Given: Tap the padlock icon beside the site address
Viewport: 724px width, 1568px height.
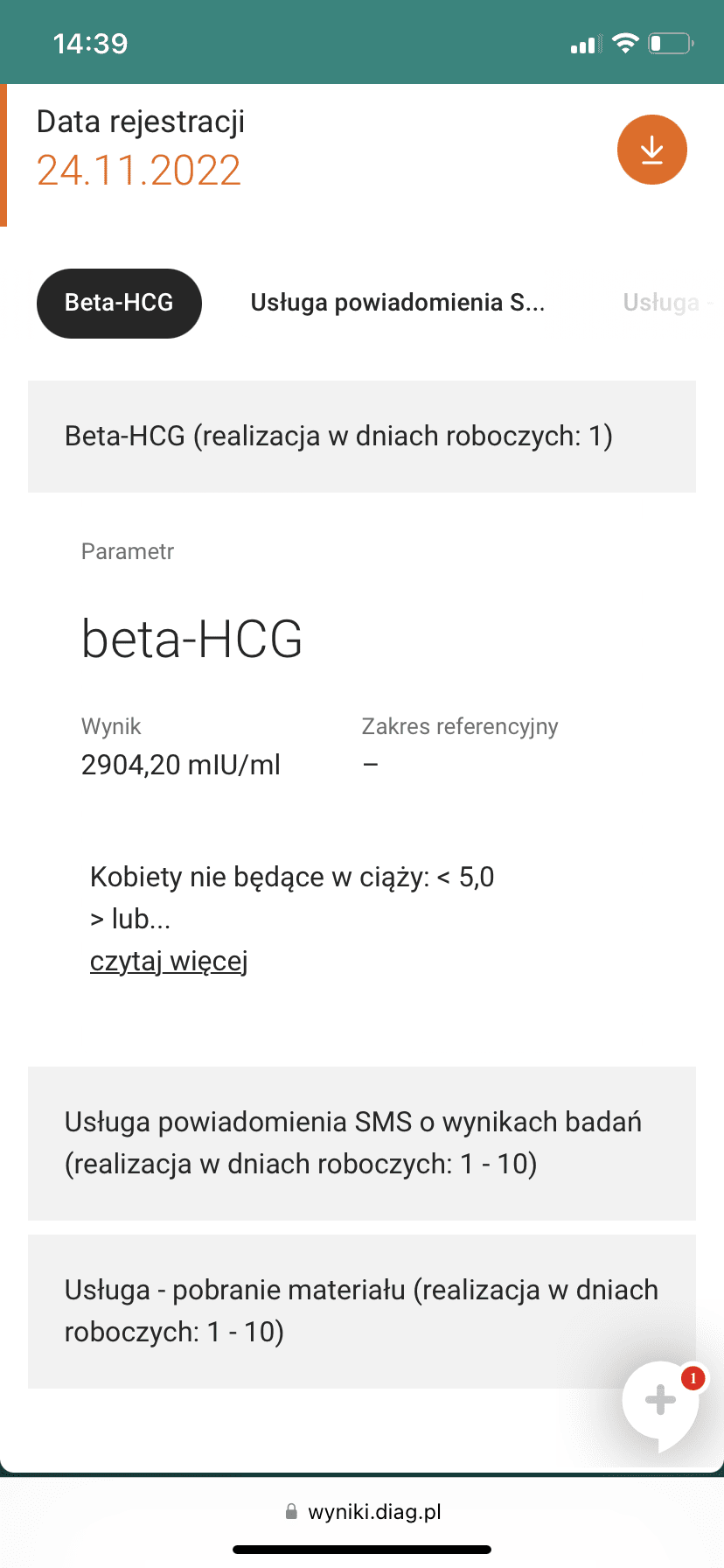Looking at the screenshot, I should (291, 1512).
